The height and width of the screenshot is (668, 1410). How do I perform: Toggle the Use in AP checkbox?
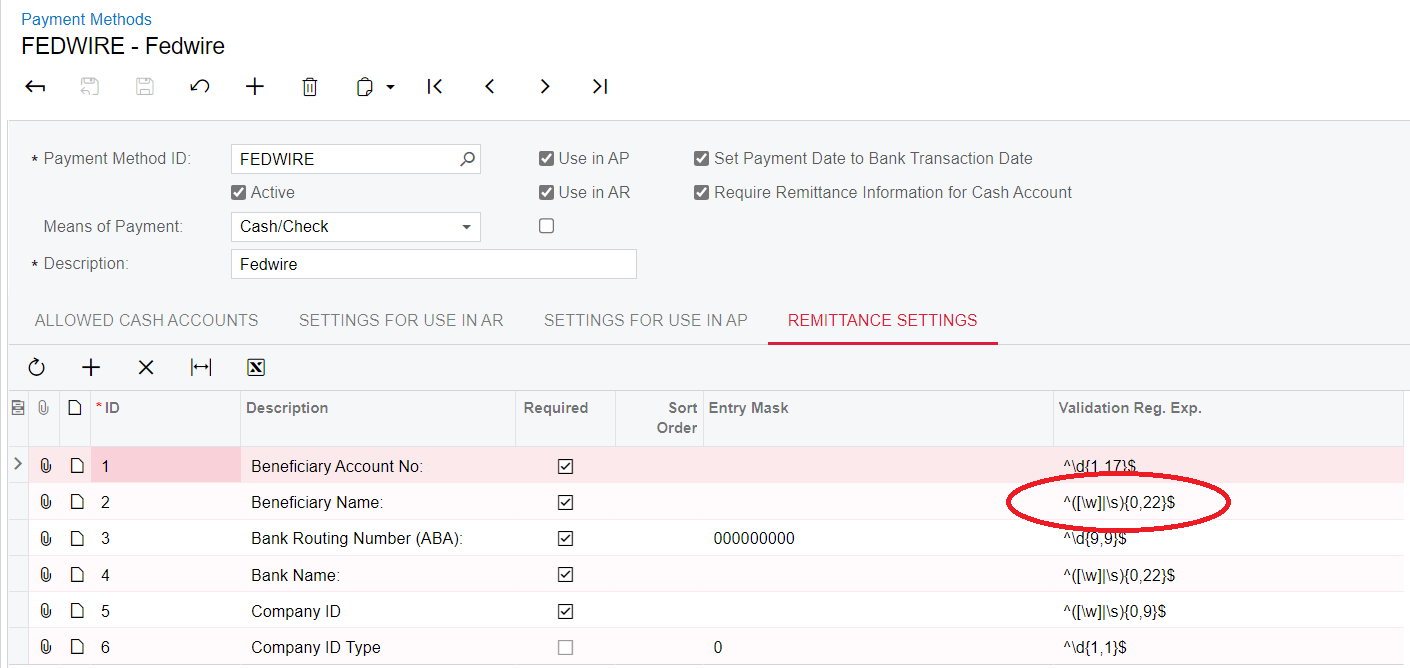546,158
